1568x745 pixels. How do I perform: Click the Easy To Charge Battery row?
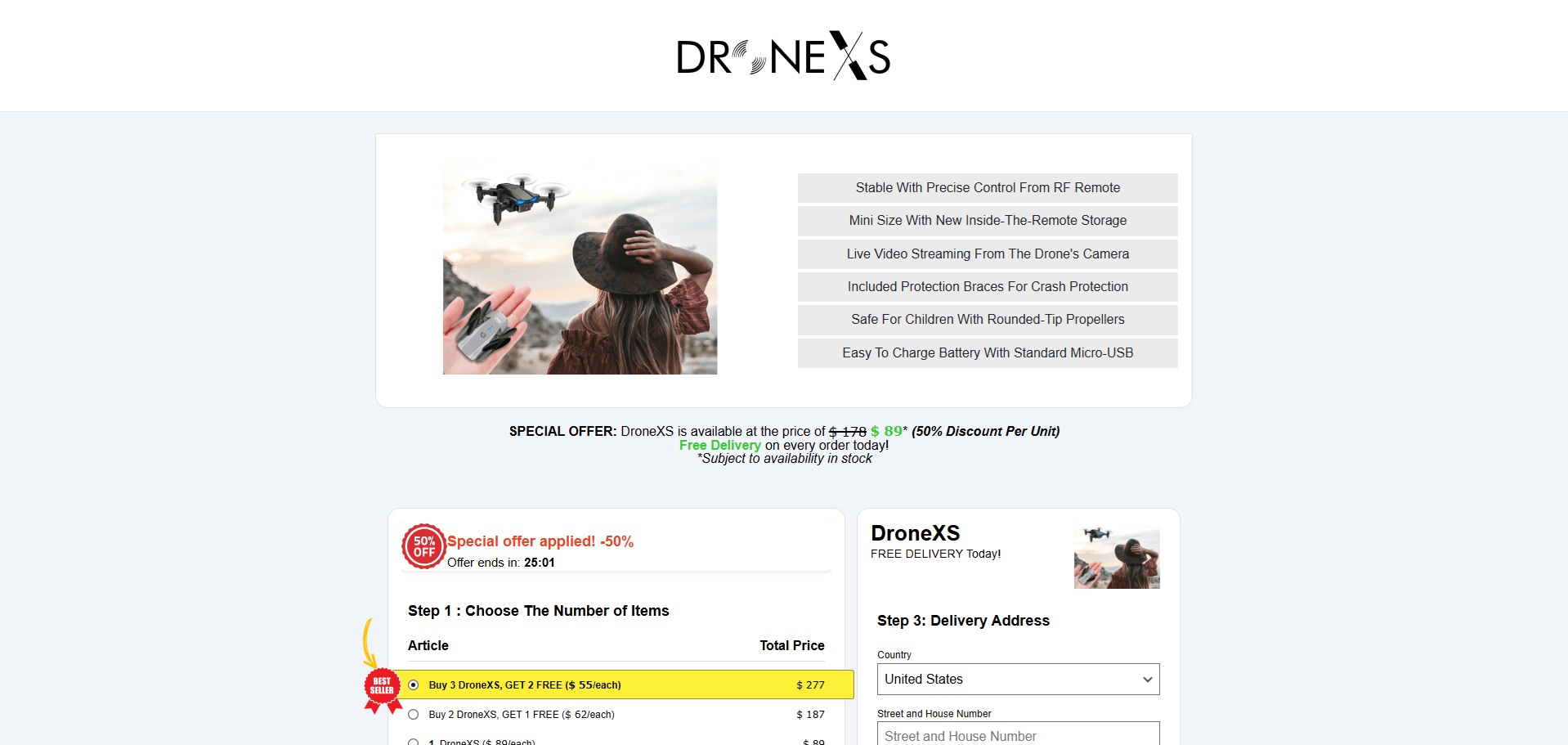pos(988,353)
